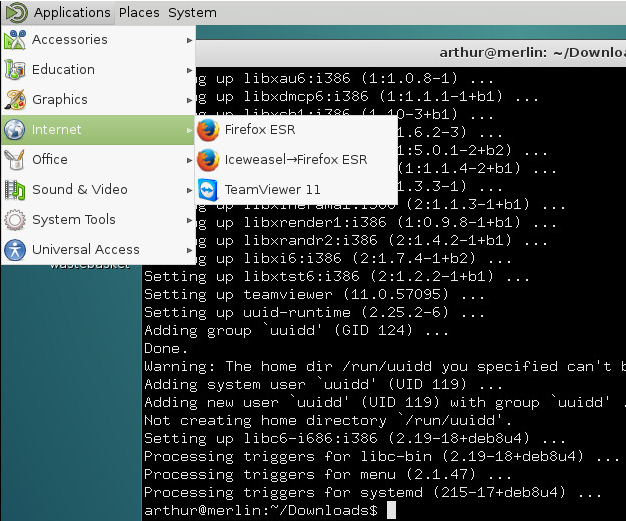Click 'up libxdmcp6:i386' terminal line
The image size is (626, 521).
point(368,96)
